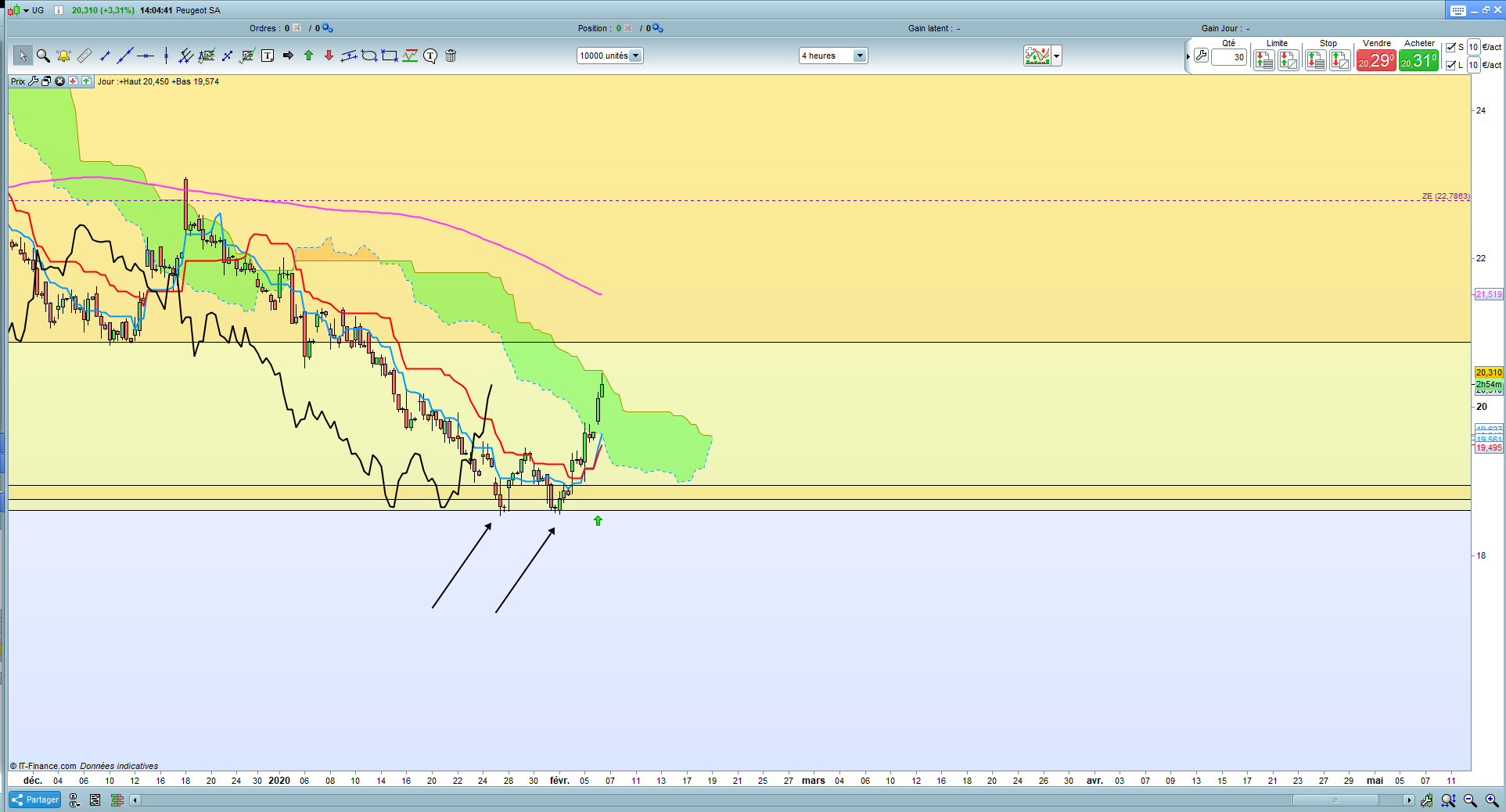The width and height of the screenshot is (1506, 812).
Task: Toggle the L limit checkbox
Action: (x=1450, y=65)
